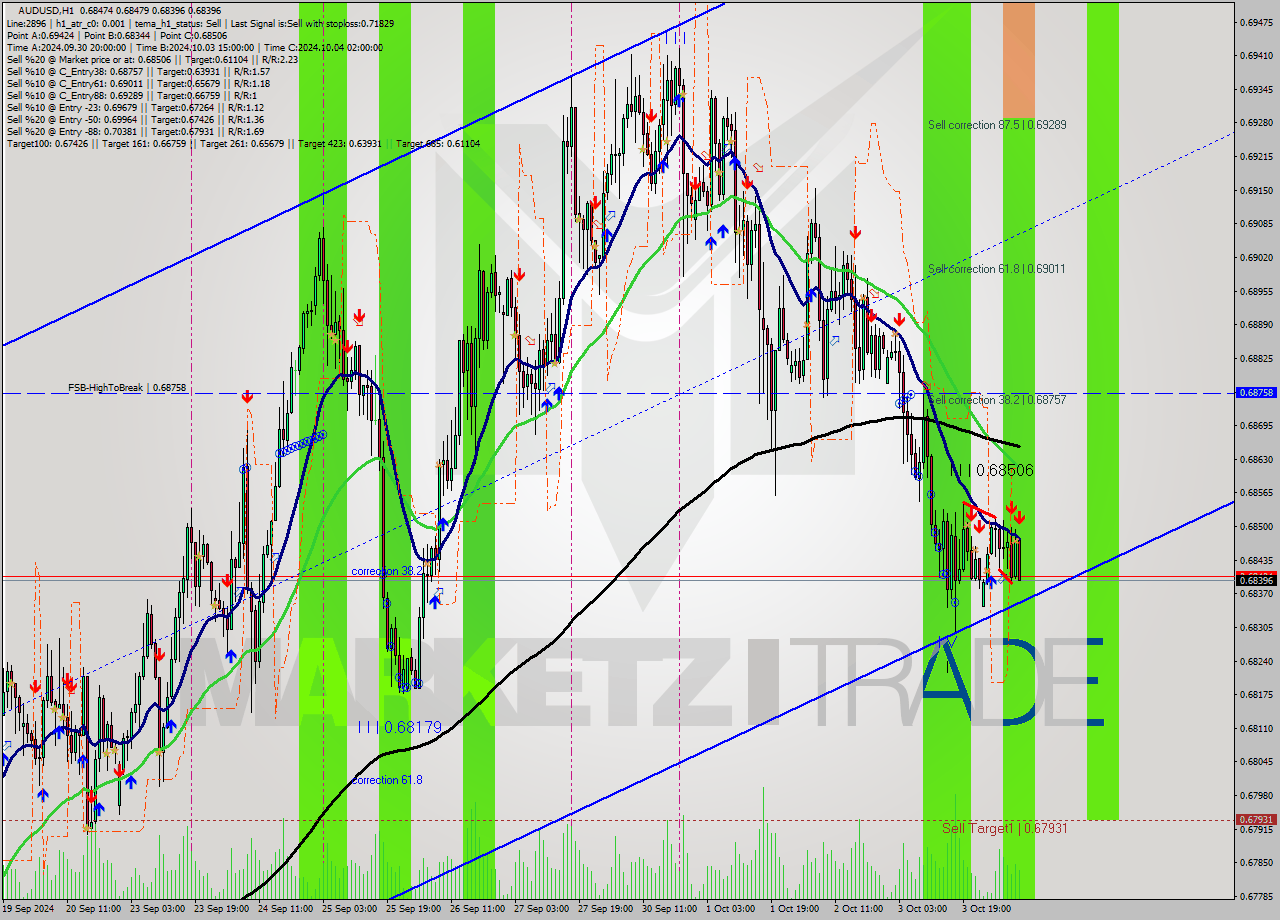This screenshot has width=1280, height=920.
Task: Click the orange zone near Sell correction 87.5
Action: click(x=1019, y=60)
